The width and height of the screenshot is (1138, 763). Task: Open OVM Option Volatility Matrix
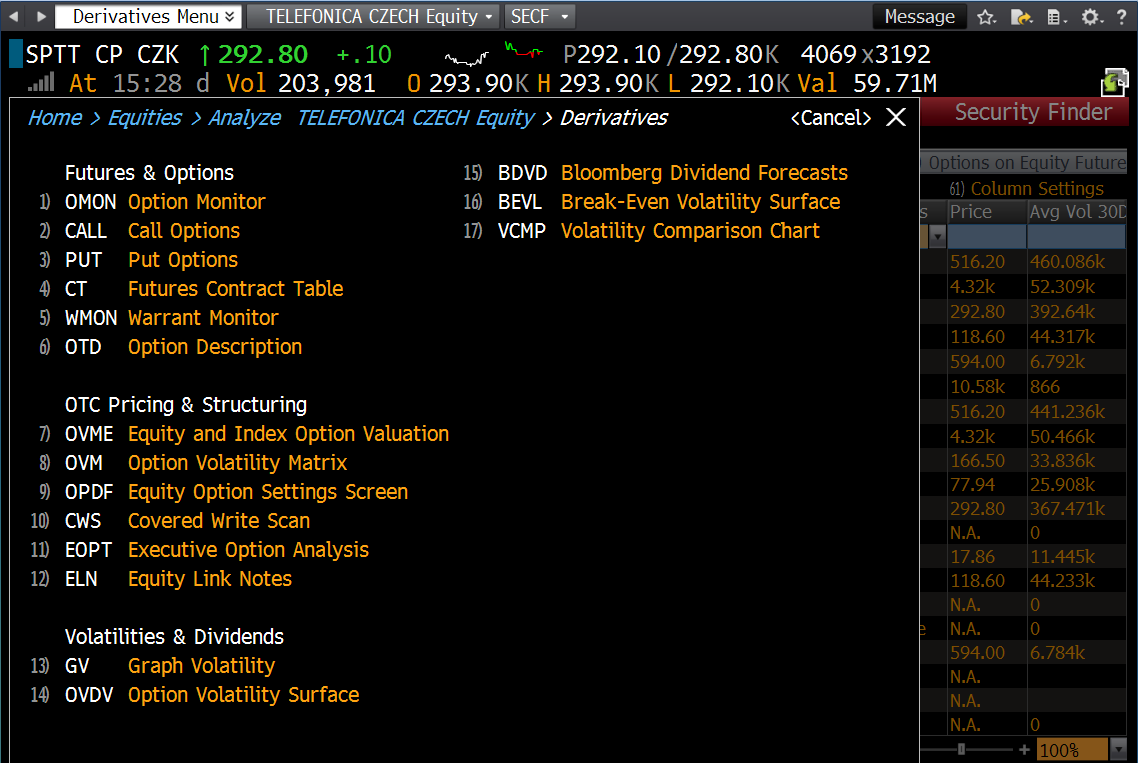(x=206, y=463)
